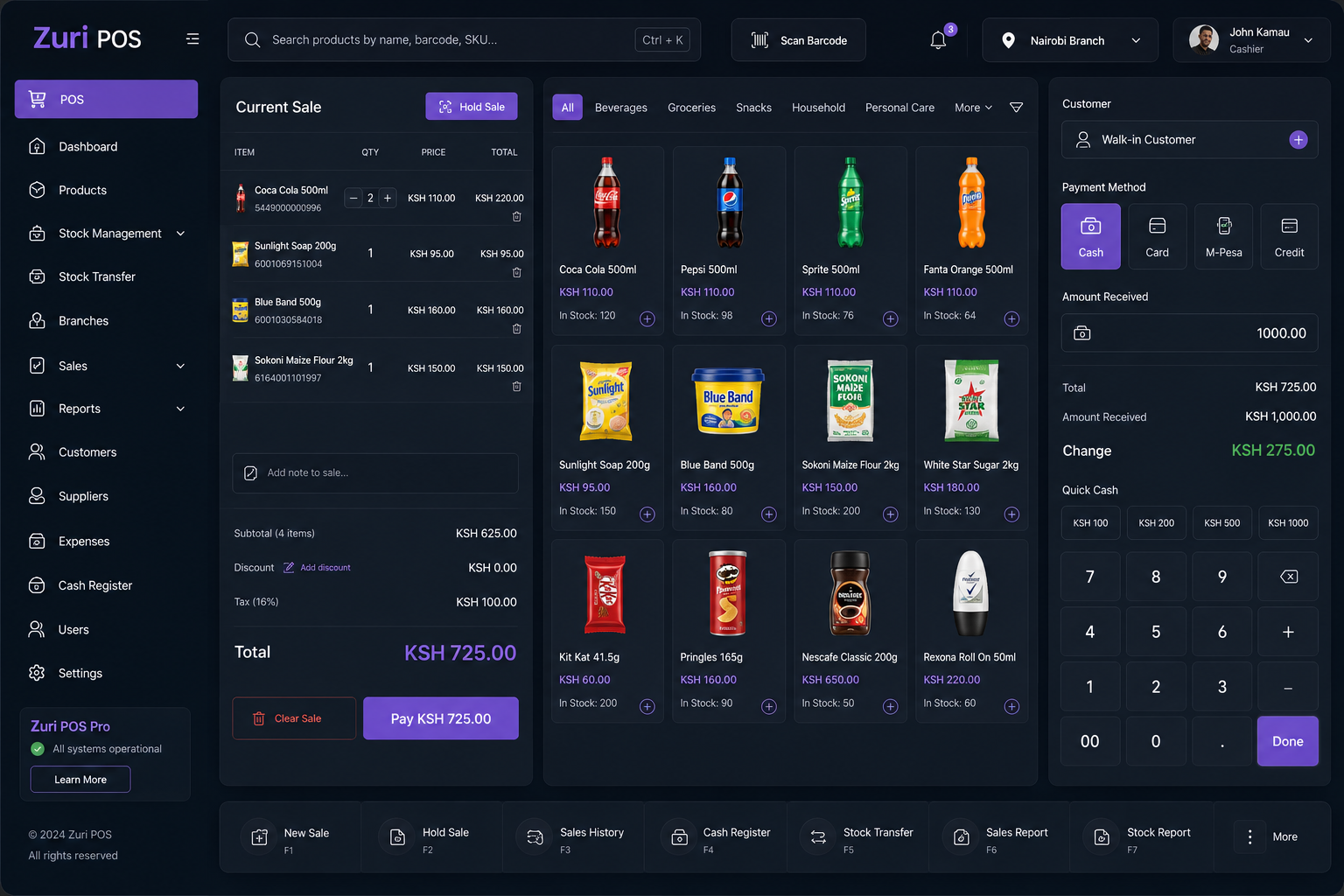Decrease Coca Cola quantity with the minus button
The image size is (1344, 896).
pos(353,198)
